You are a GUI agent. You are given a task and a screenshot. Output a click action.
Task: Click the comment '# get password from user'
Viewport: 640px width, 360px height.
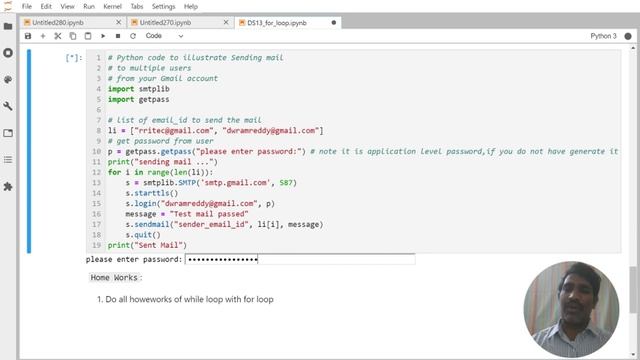160,141
